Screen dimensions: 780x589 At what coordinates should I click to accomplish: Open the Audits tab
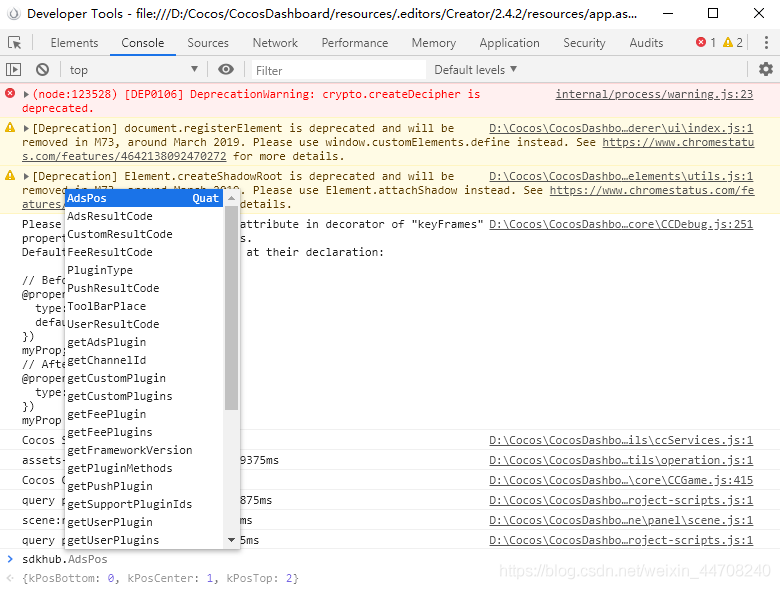pyautogui.click(x=646, y=43)
